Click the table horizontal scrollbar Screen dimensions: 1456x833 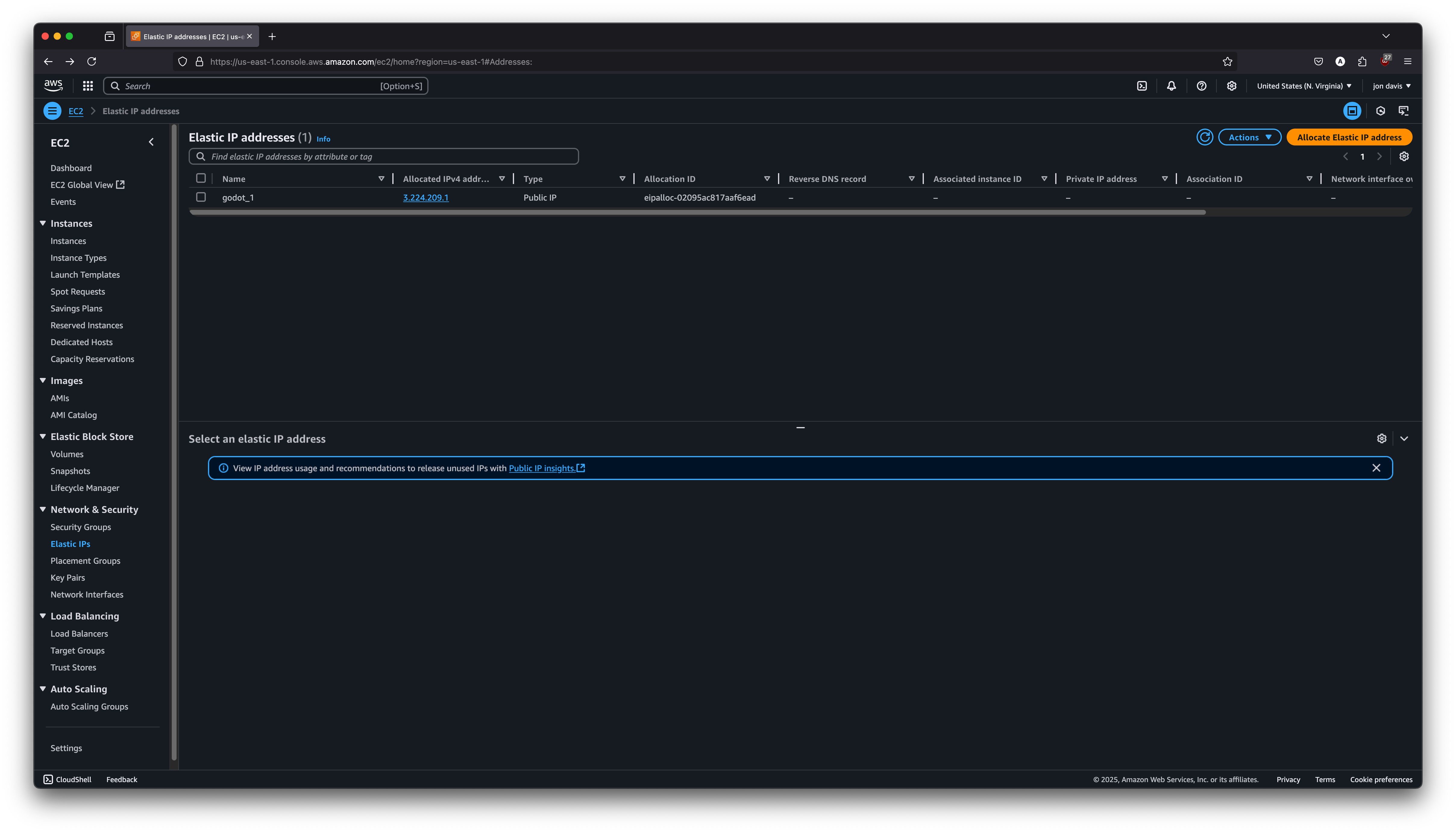pos(697,212)
